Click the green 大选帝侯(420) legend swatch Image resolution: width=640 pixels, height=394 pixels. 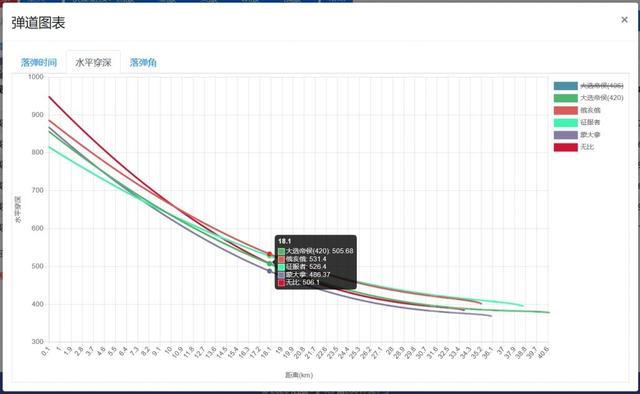(566, 98)
